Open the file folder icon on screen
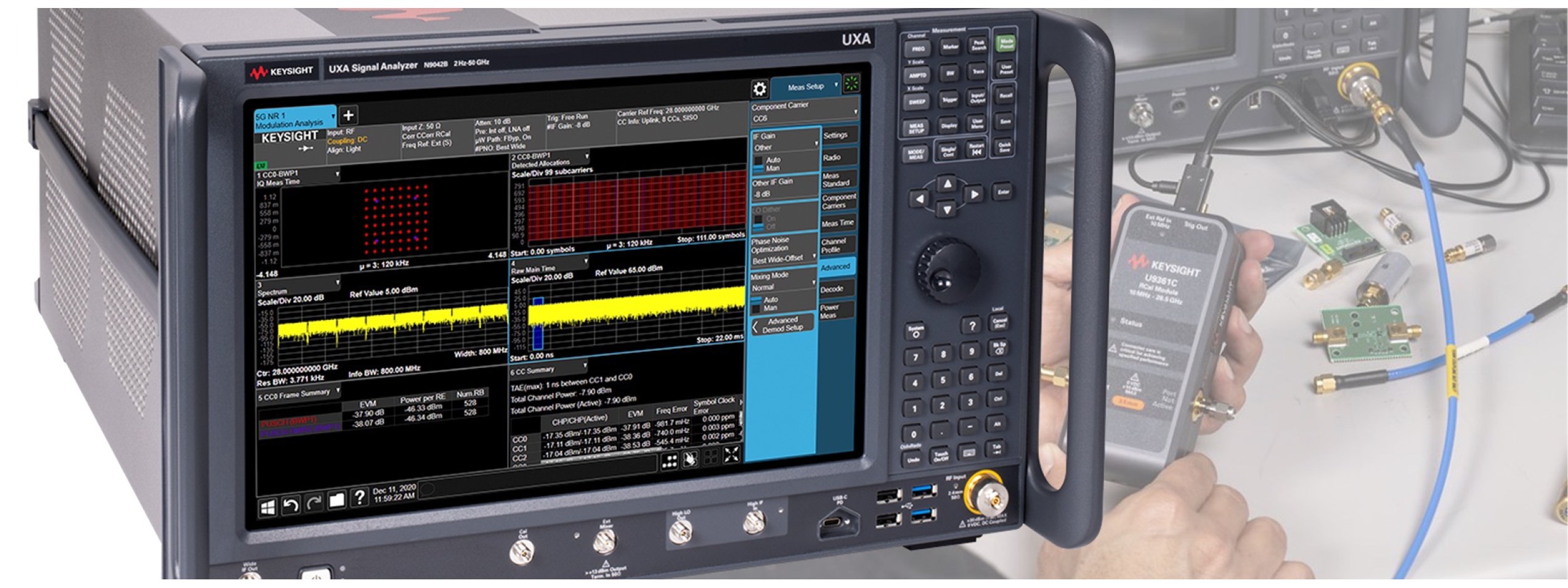Image resolution: width=1568 pixels, height=588 pixels. (x=336, y=500)
